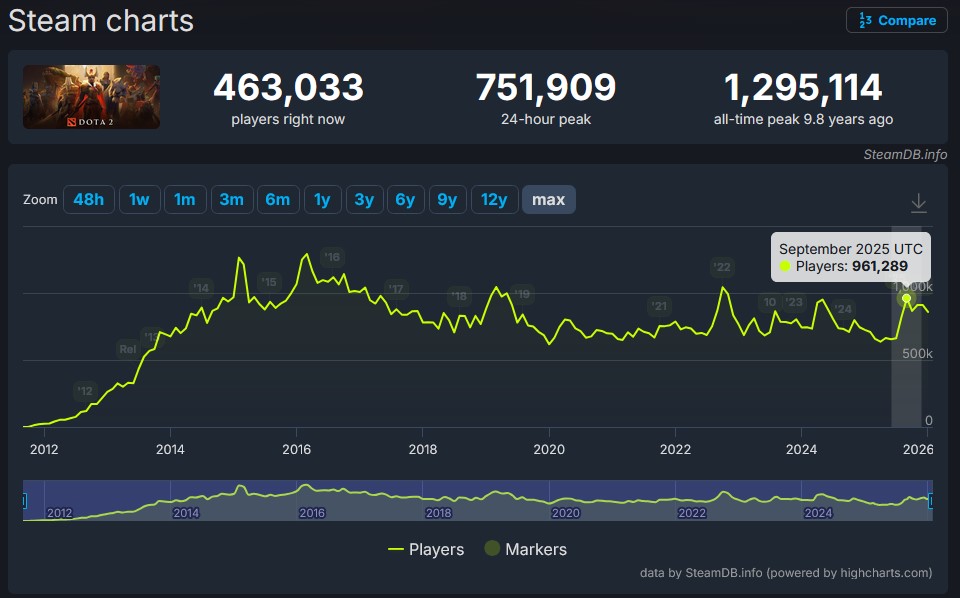The image size is (960, 598).
Task: Click the left navigator range handle
Action: (x=24, y=501)
